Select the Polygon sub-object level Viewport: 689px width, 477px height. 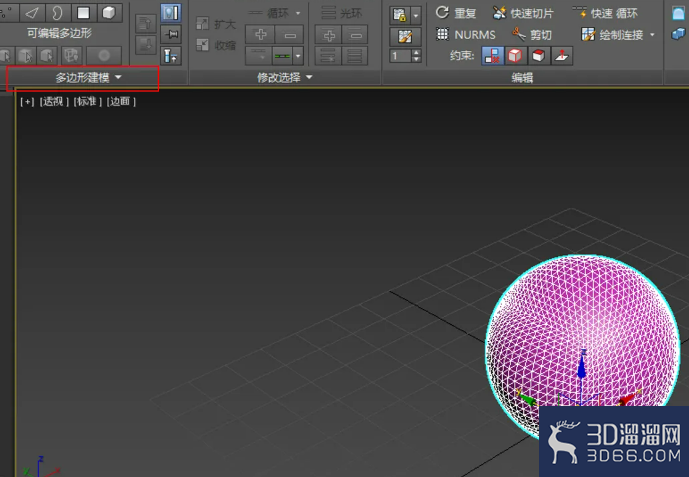coord(83,13)
